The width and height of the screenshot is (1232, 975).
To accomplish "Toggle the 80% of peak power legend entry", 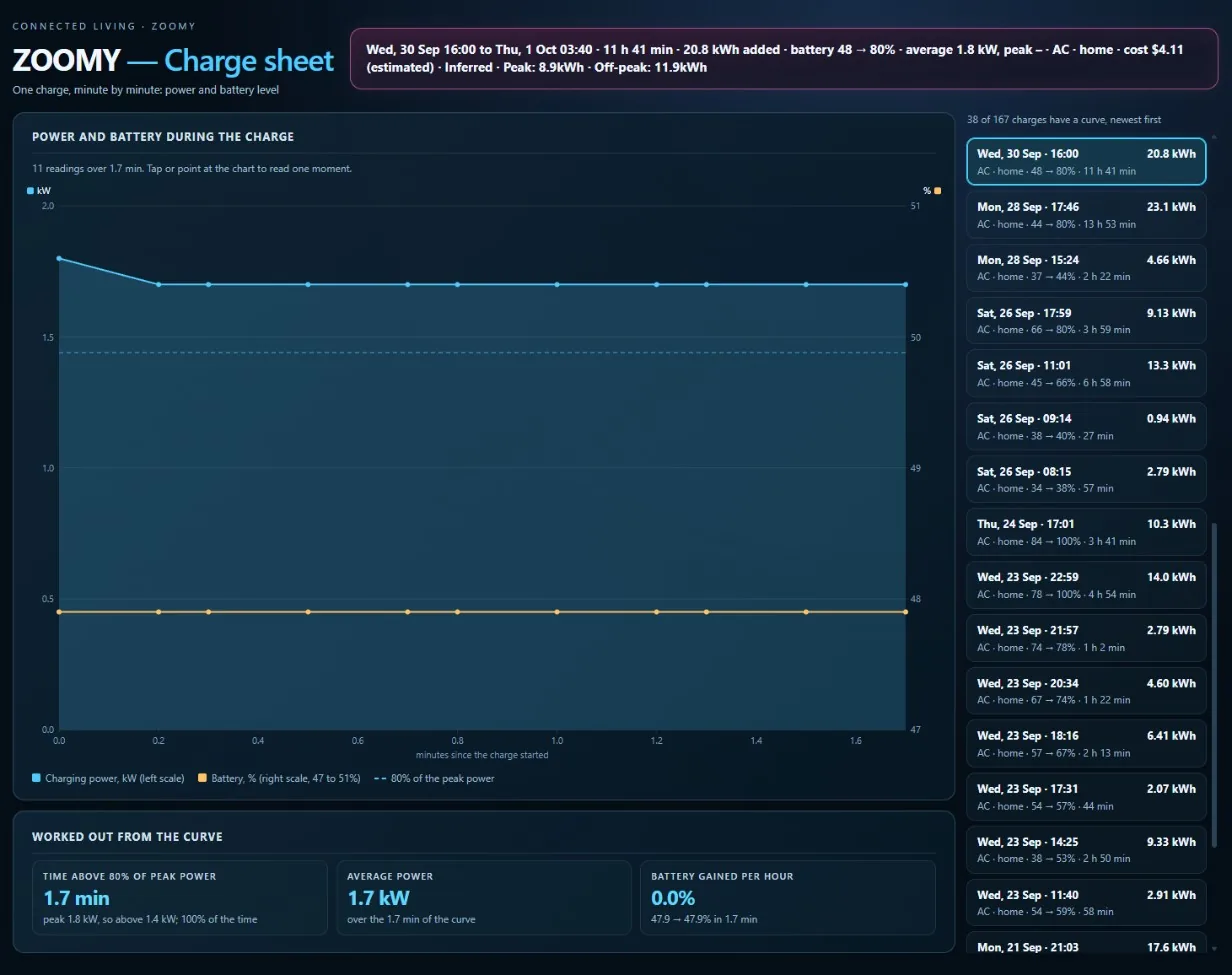I will pos(434,778).
